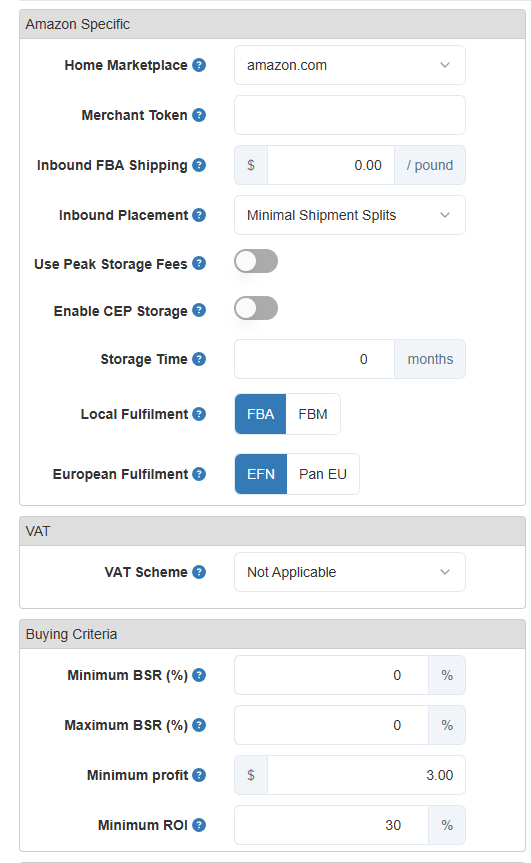Choose the Pan EU fulfilment option
The image size is (531, 863).
coord(323,474)
